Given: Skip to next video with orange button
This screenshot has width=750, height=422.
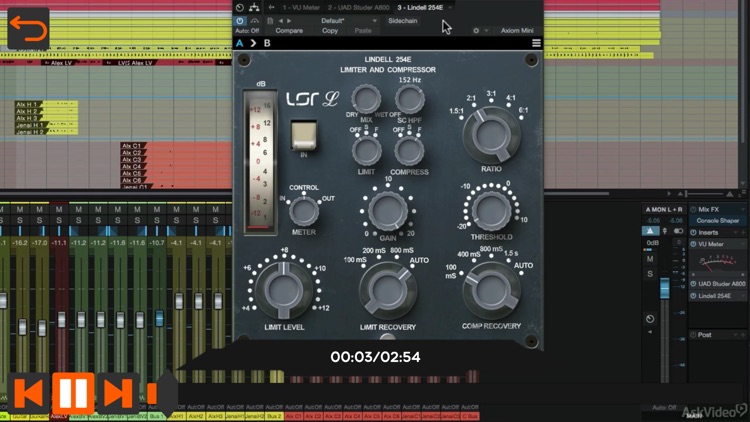Looking at the screenshot, I should coord(118,393).
